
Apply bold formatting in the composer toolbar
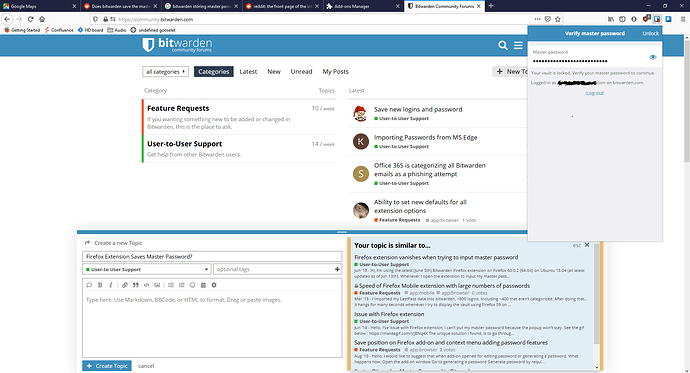(x=100, y=285)
